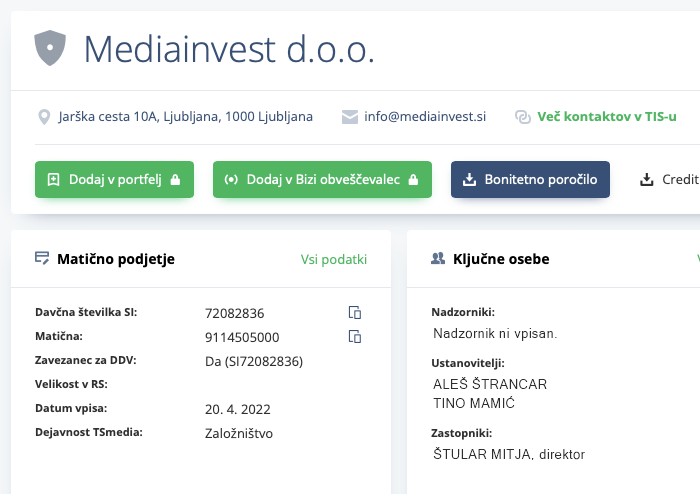Click the Matična: label
This screenshot has height=494, width=700.
coord(59,336)
